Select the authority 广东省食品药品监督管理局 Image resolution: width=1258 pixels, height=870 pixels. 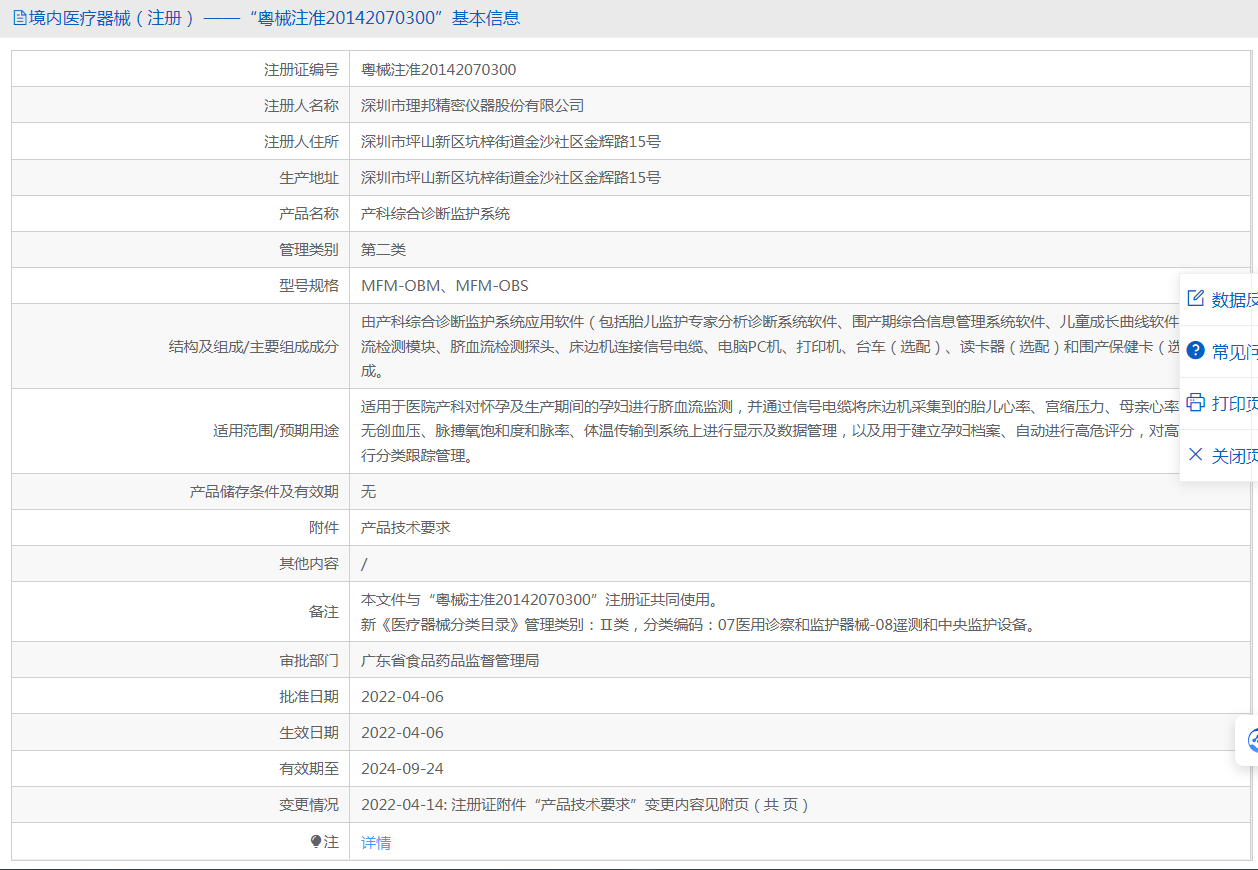(450, 661)
